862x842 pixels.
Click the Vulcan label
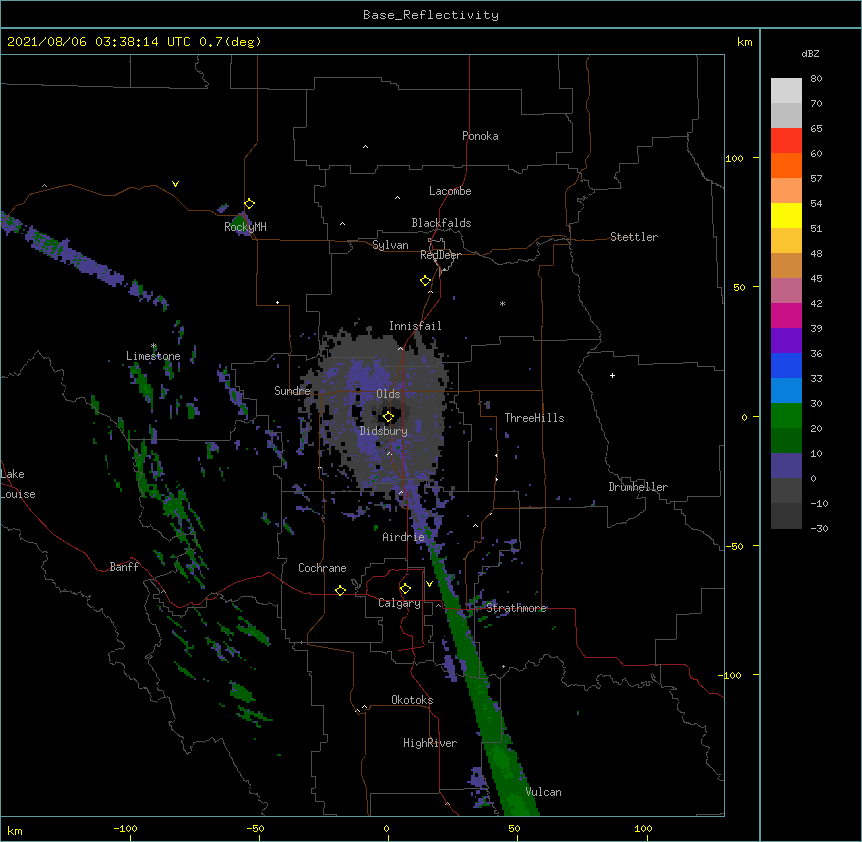(x=543, y=792)
